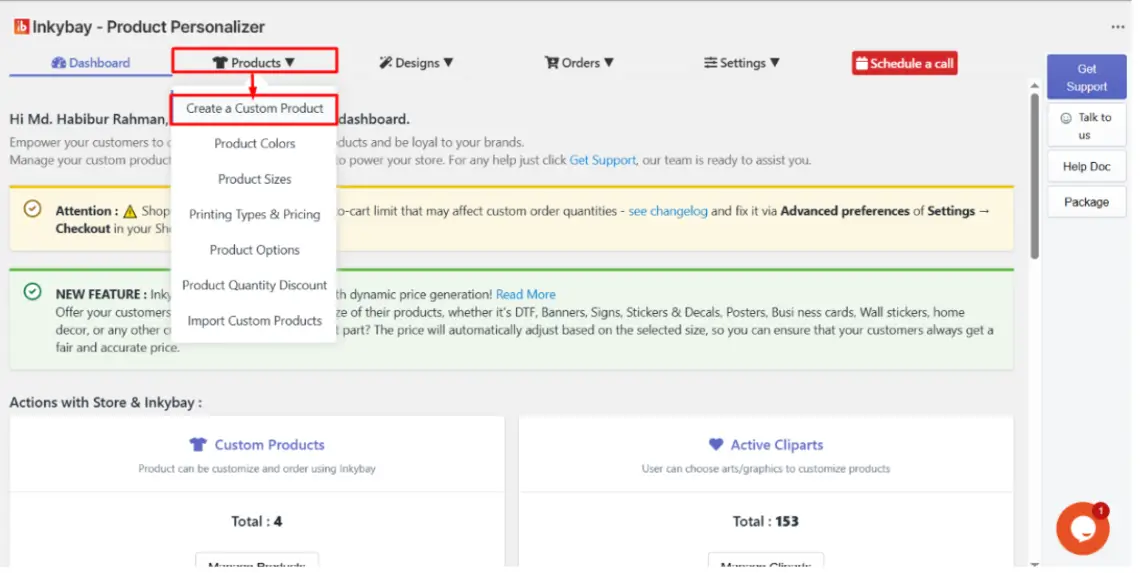This screenshot has width=1146, height=573.
Task: Switch to the Dashboard tab
Action: coord(91,63)
